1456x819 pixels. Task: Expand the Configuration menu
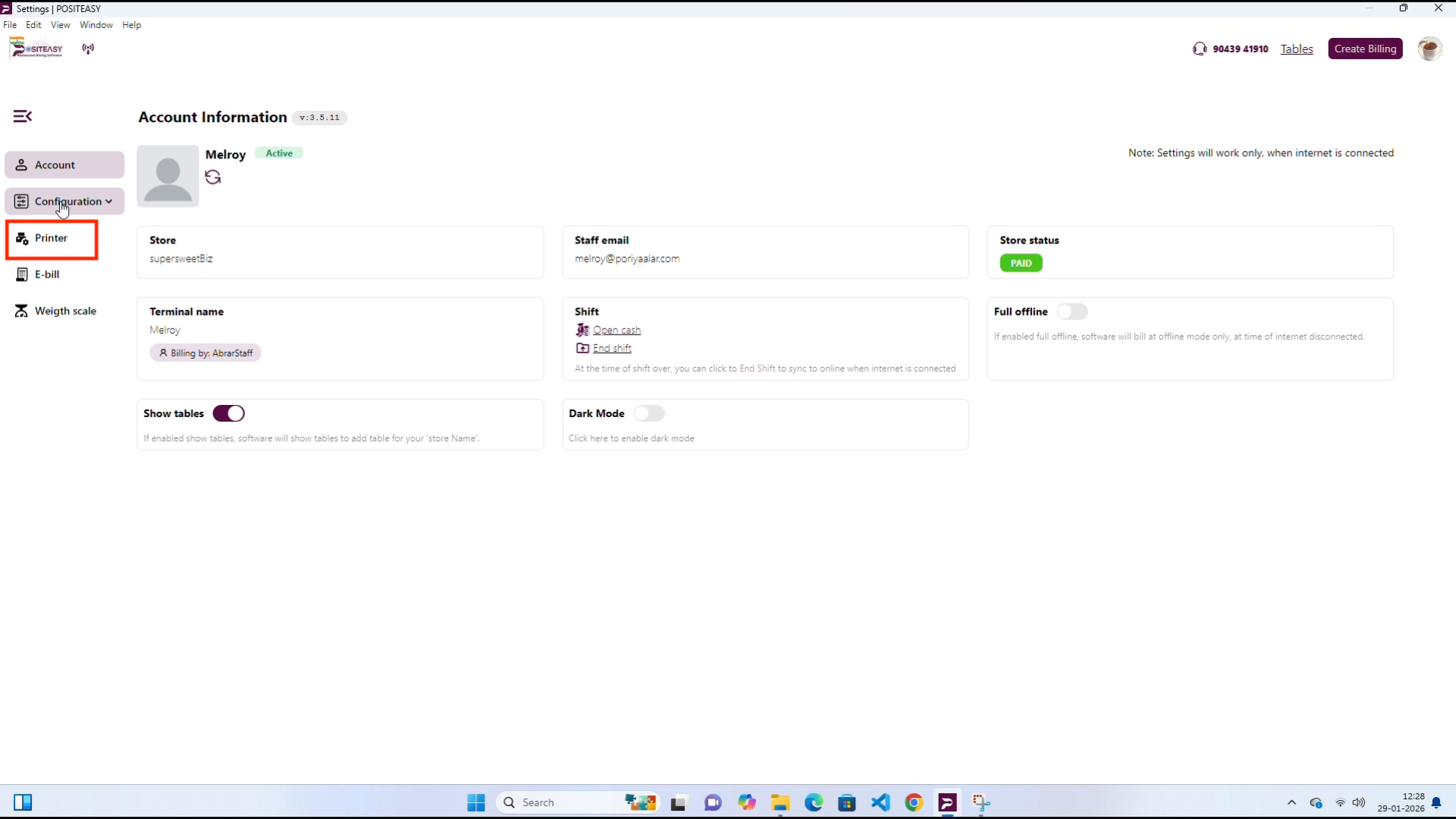(68, 201)
